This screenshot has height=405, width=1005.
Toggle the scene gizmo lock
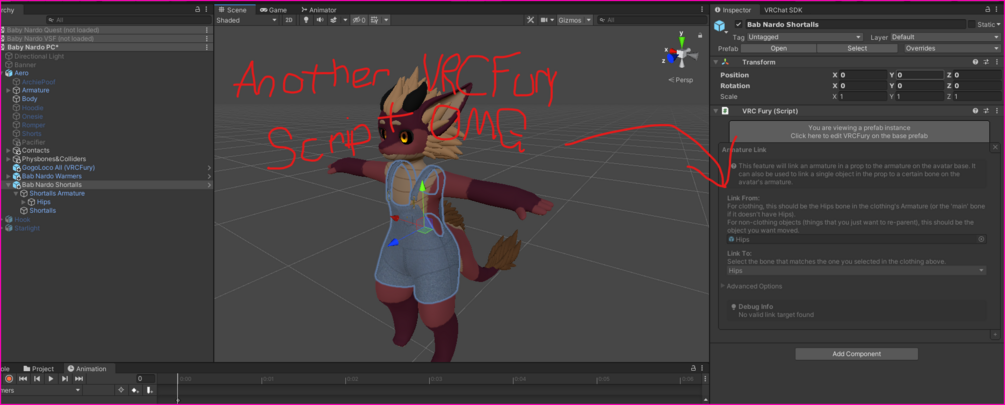[700, 35]
